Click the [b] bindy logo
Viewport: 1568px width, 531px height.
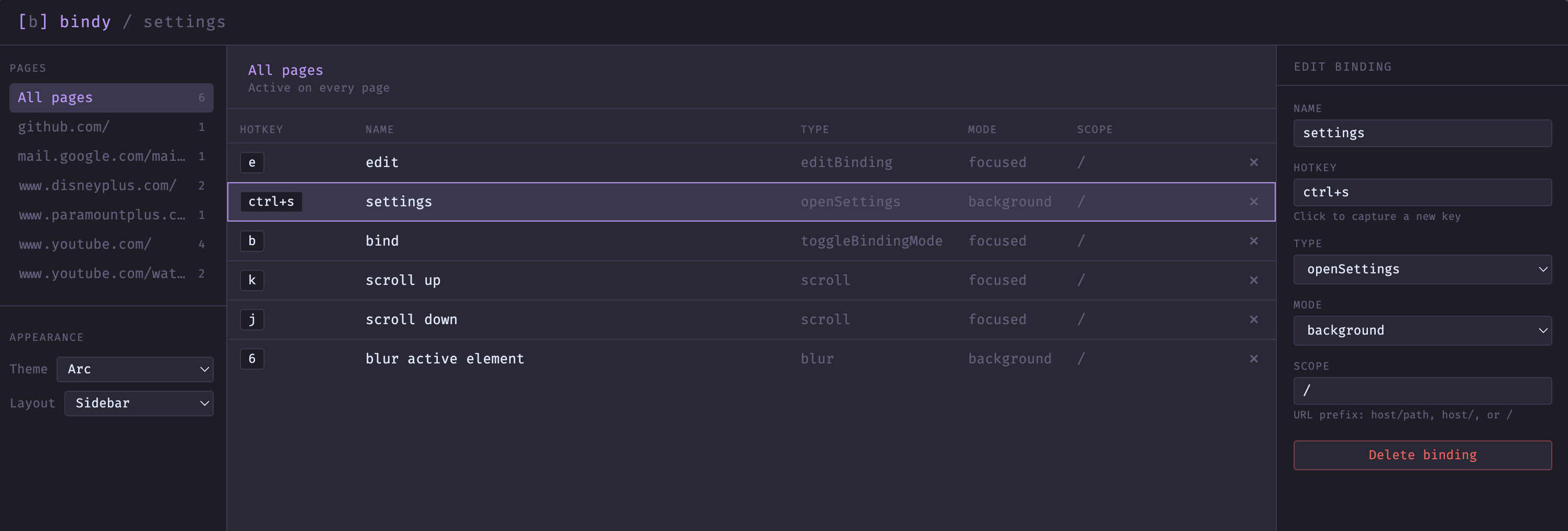pos(64,22)
